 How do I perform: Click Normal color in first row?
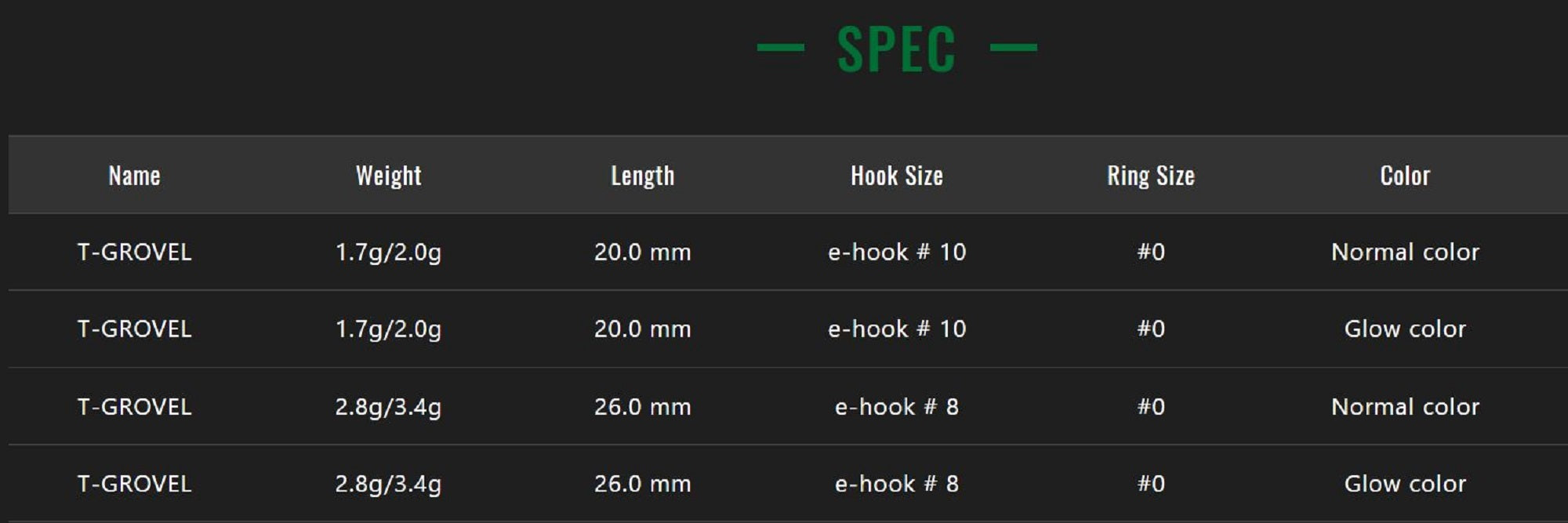[x=1404, y=252]
